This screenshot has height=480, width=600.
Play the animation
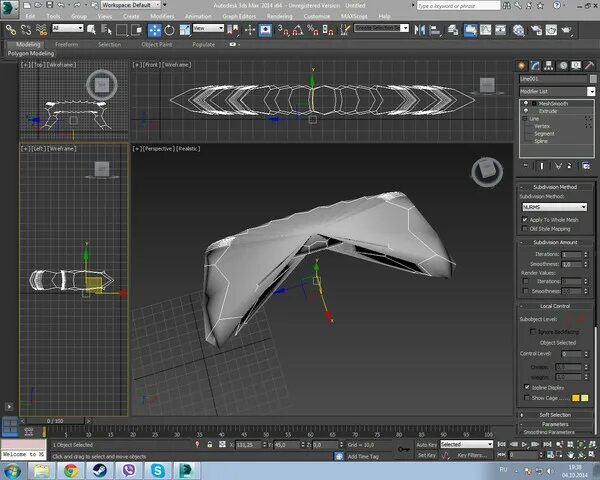[x=524, y=444]
